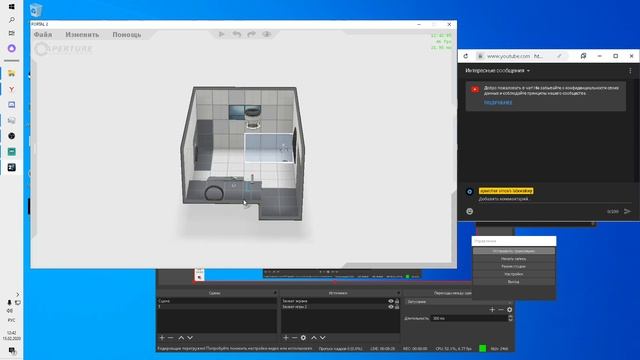Click the undo arrow in editor toolbar

pos(237,34)
